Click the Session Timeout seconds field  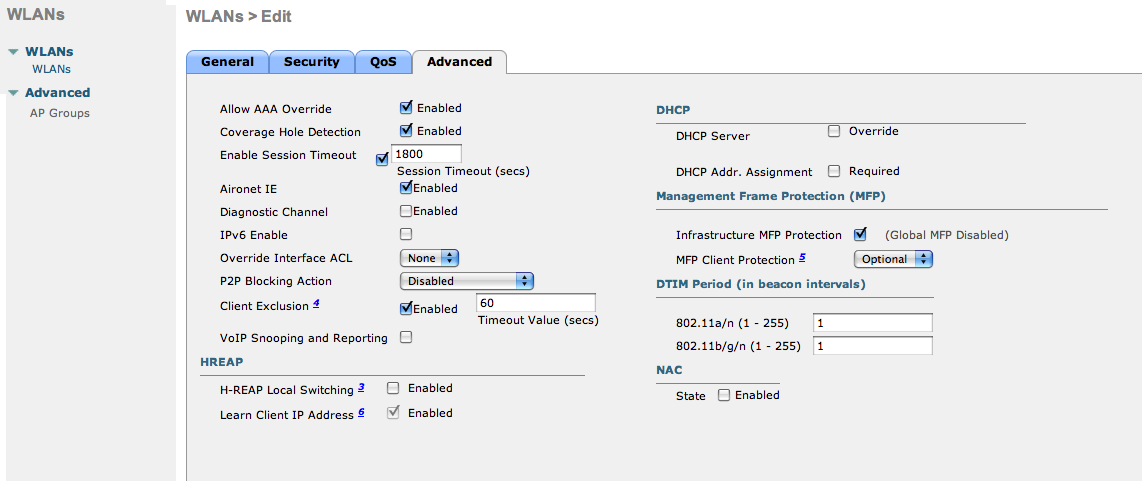(x=427, y=154)
